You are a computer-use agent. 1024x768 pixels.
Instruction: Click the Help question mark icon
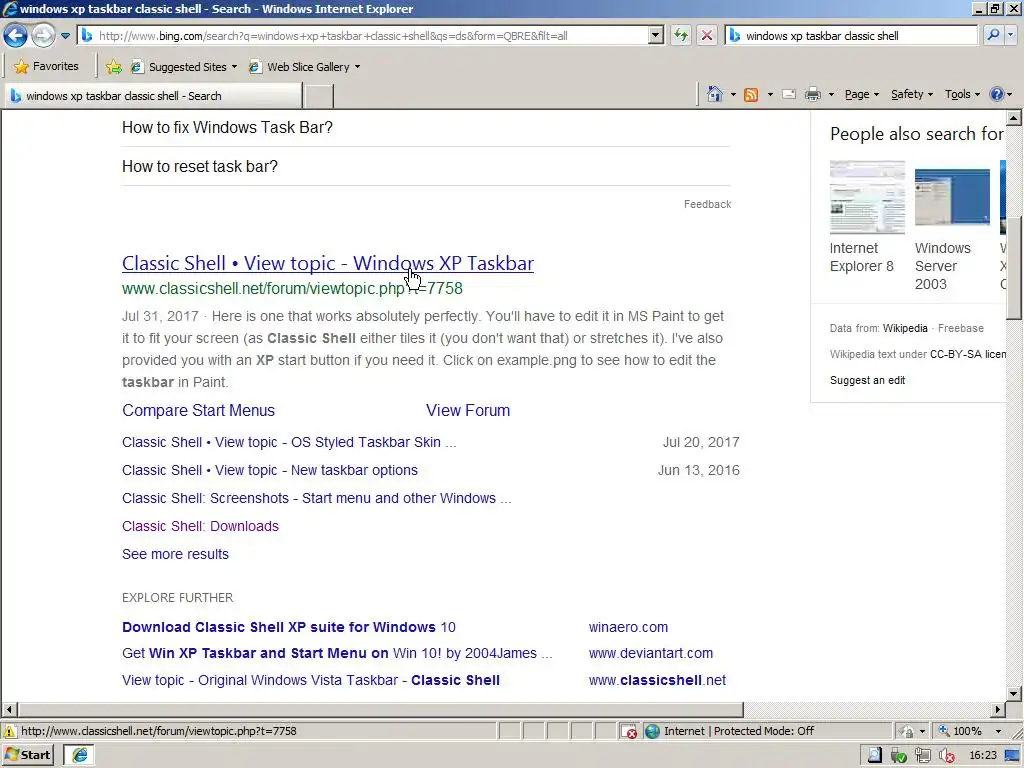[997, 95]
